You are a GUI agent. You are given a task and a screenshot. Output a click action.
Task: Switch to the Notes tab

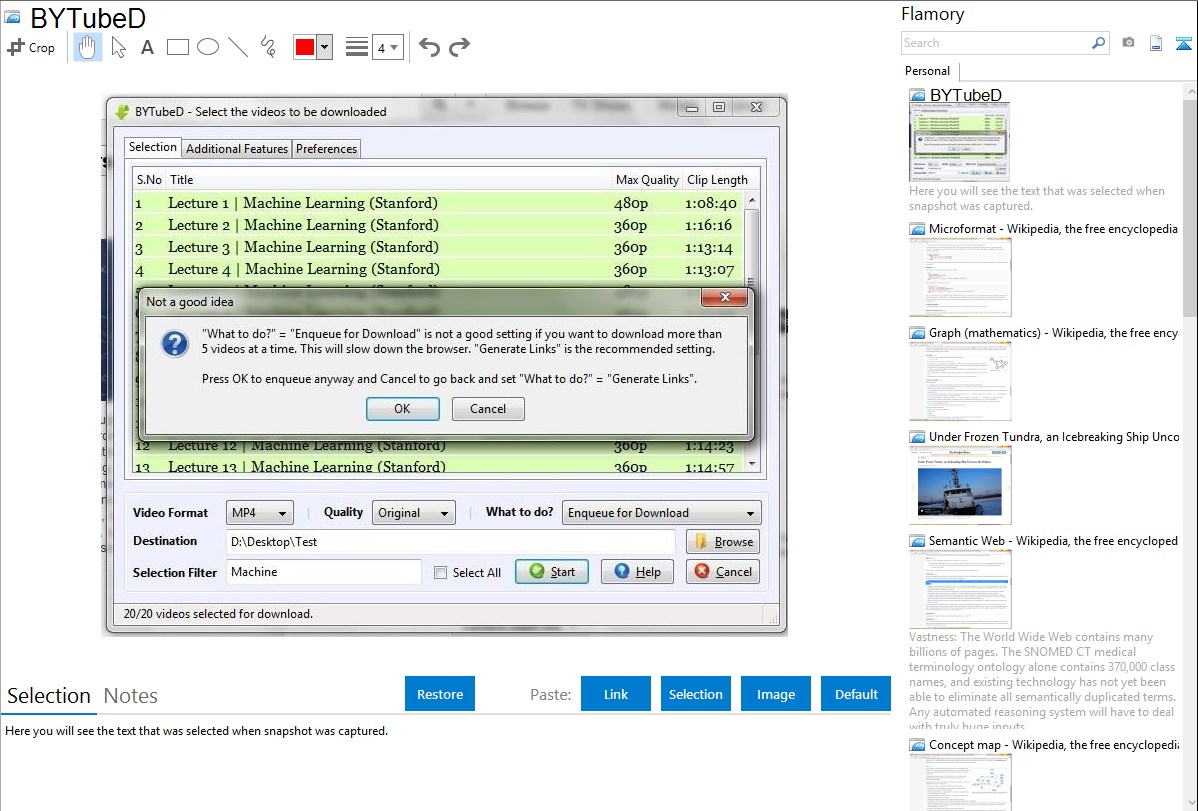pyautogui.click(x=131, y=696)
